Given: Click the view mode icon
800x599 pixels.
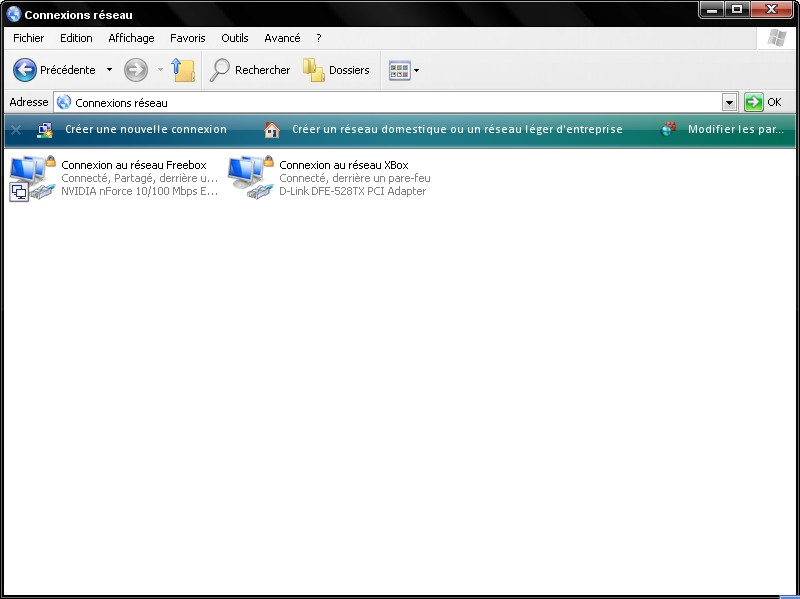Looking at the screenshot, I should 399,70.
